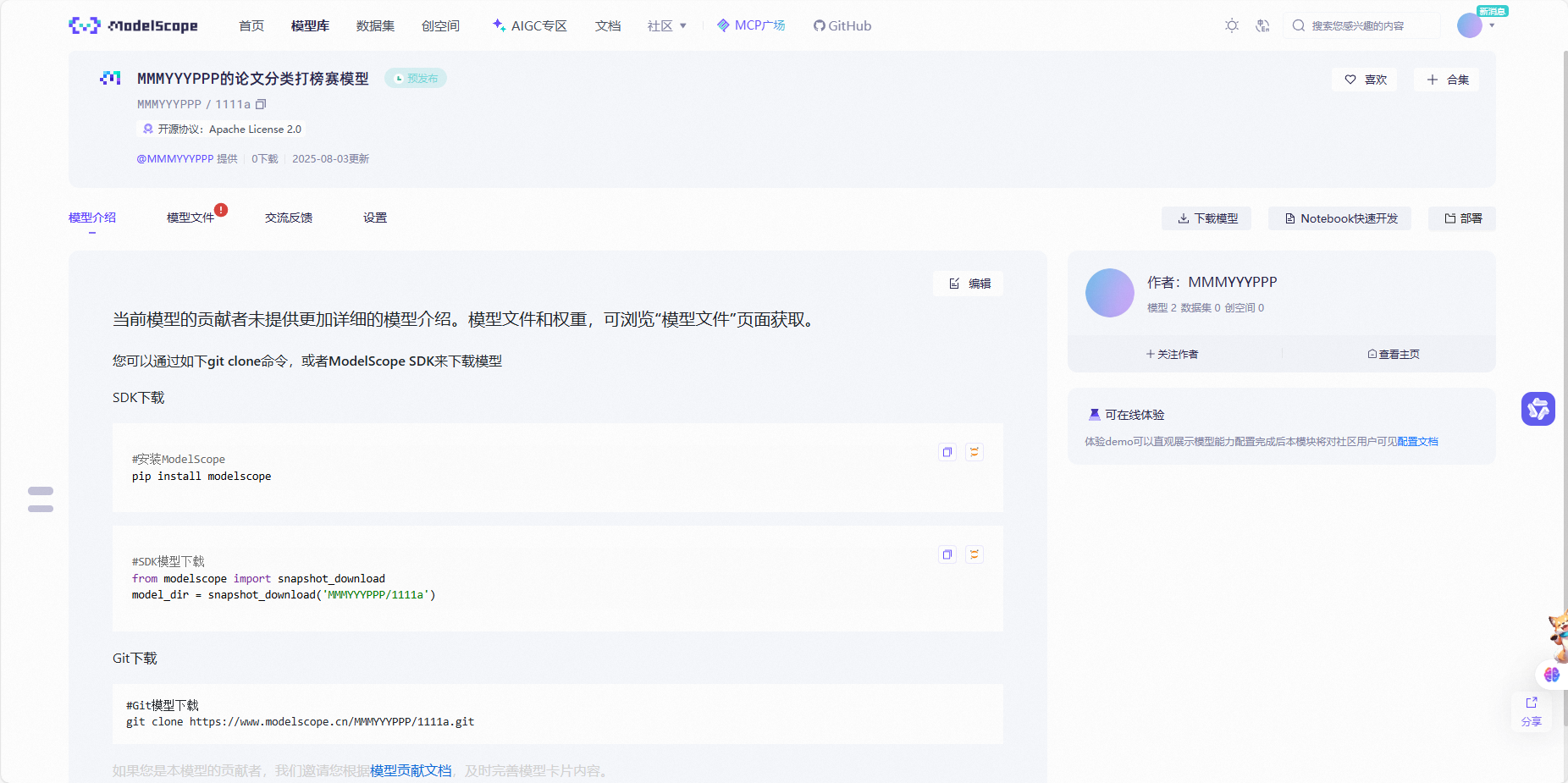Follow the author via 关注作者
Viewport: 1568px width, 783px height.
tap(1173, 354)
